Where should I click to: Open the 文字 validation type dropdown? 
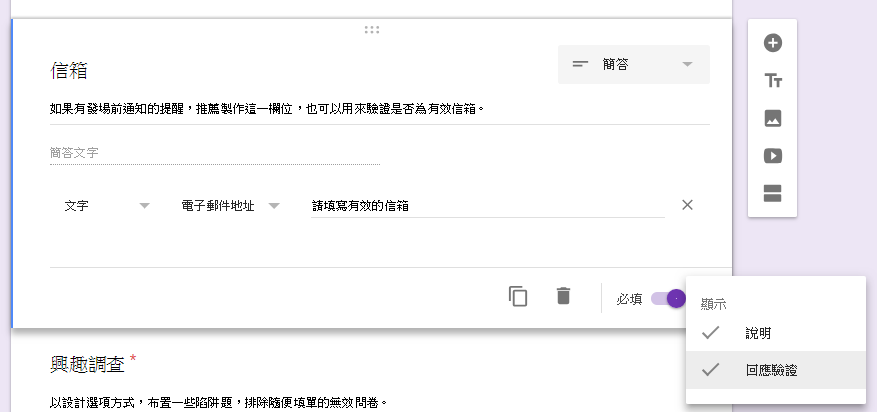coord(107,206)
